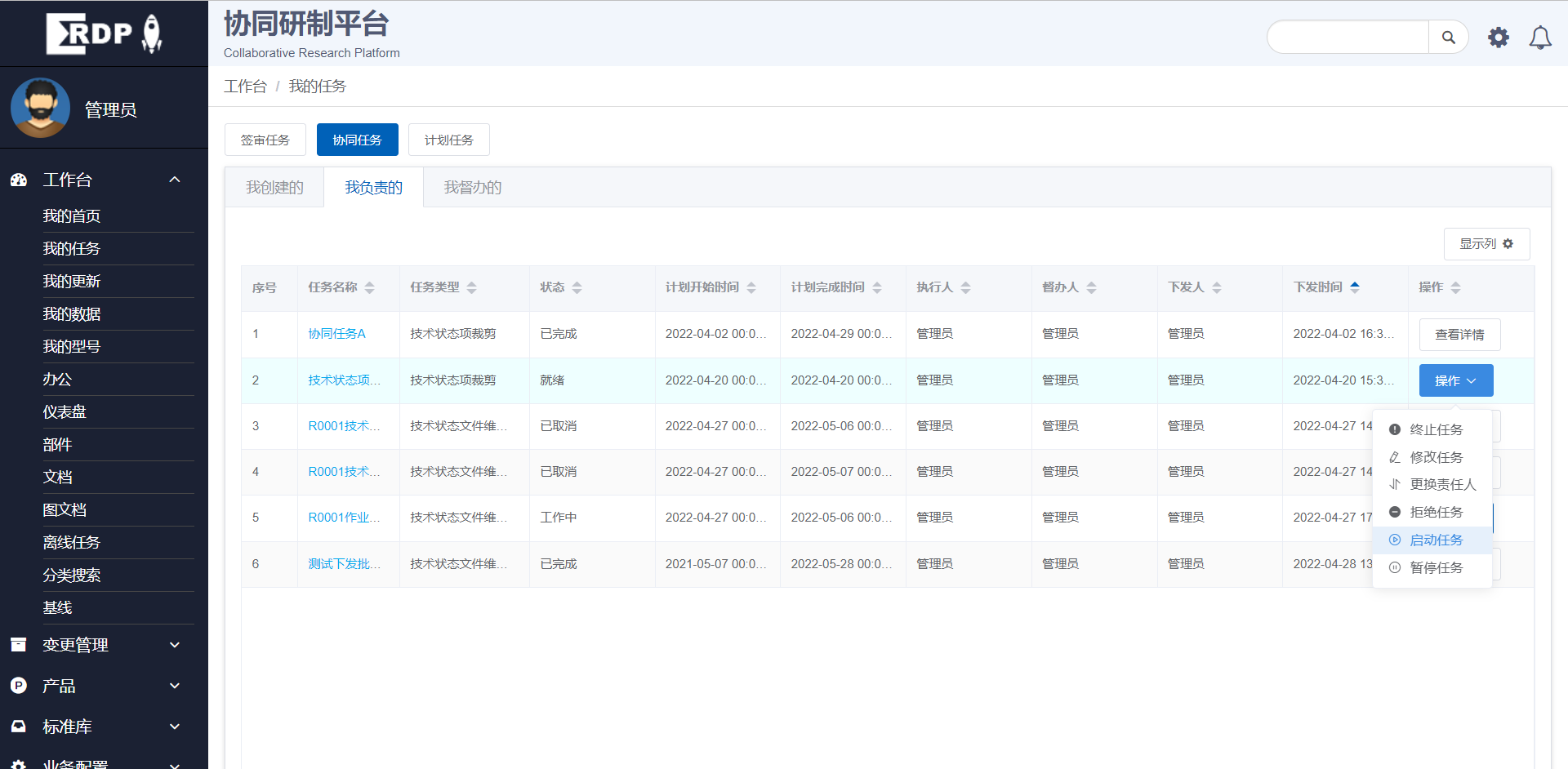Click 查看详情 button for row one
Viewport: 1568px width, 769px height.
1459,335
